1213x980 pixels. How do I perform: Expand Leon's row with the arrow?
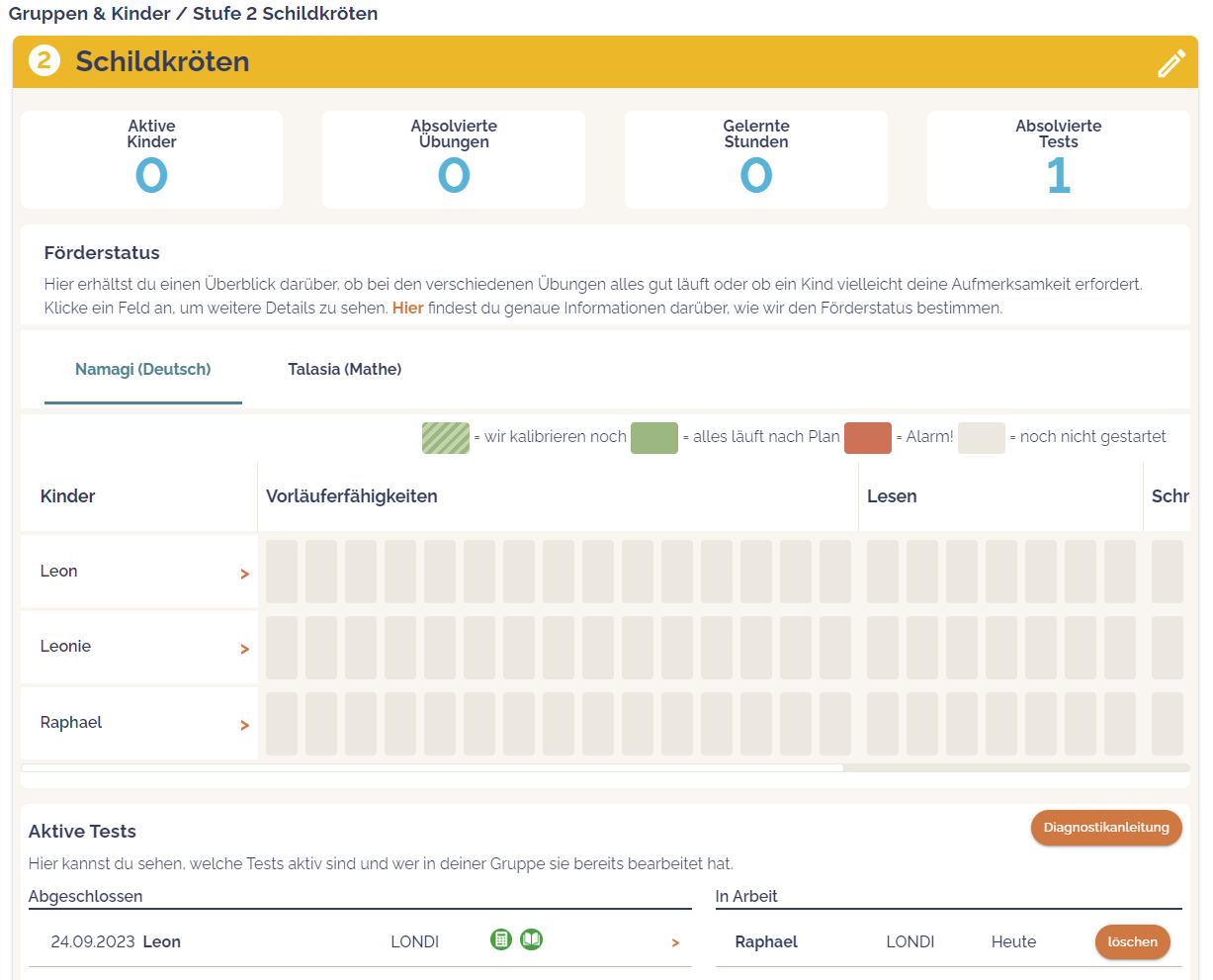(244, 574)
